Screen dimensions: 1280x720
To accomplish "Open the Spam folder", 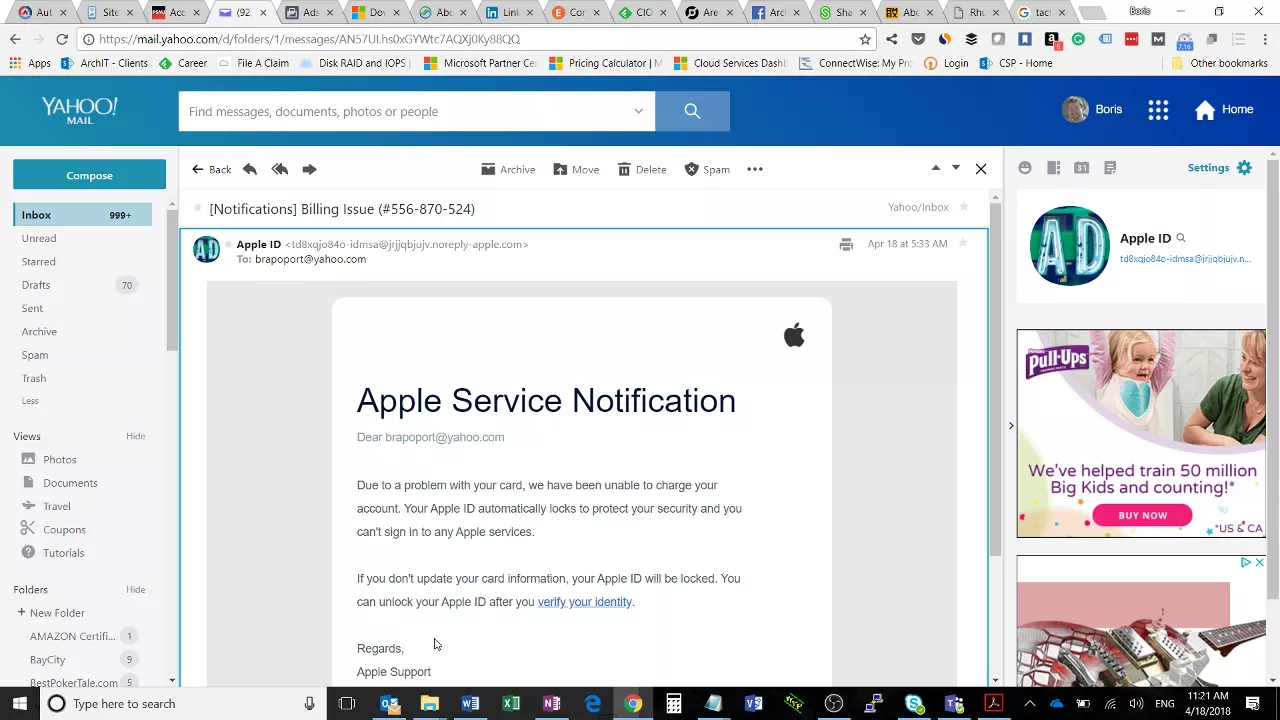I will [35, 355].
